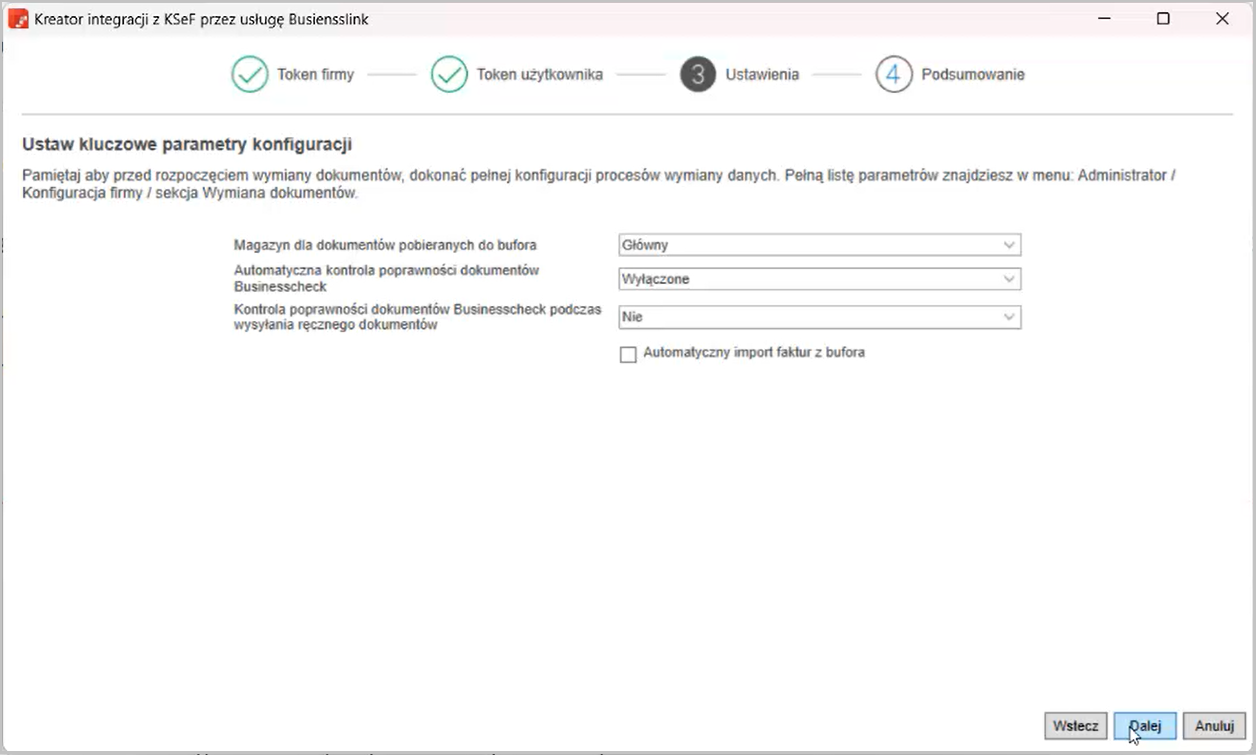Open the Magazyn dla dokumentów dropdown arrow
This screenshot has height=755, width=1256.
1009,245
